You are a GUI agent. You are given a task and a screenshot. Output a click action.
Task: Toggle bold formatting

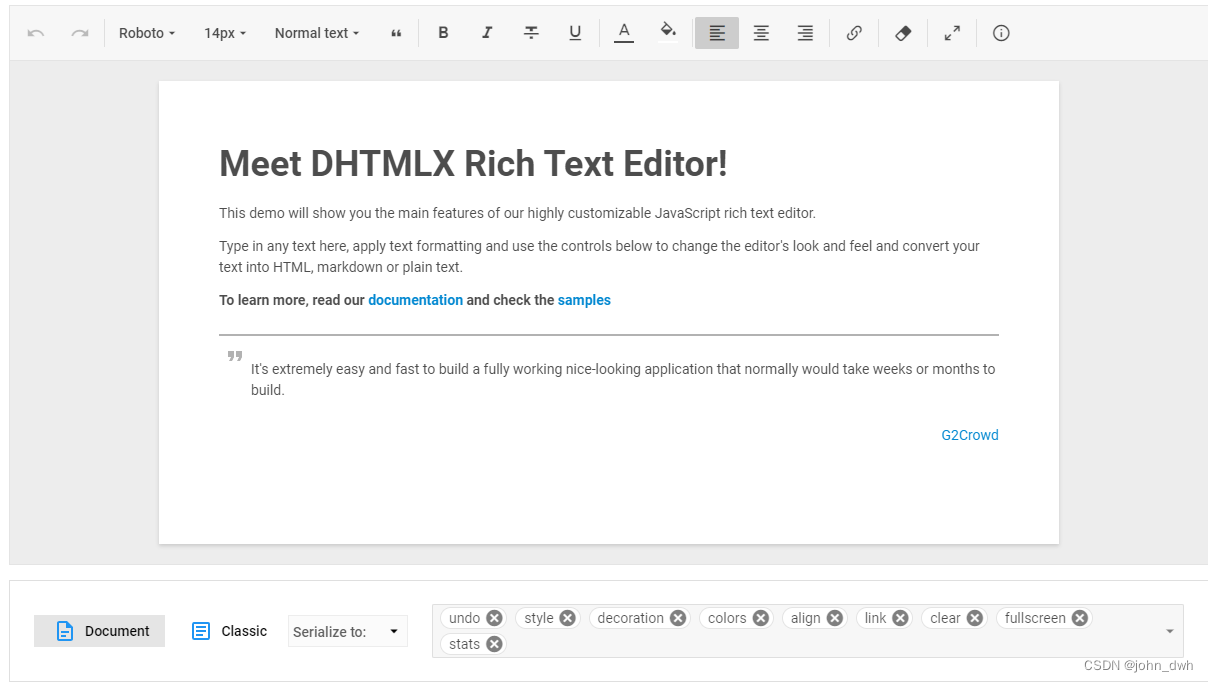[443, 33]
